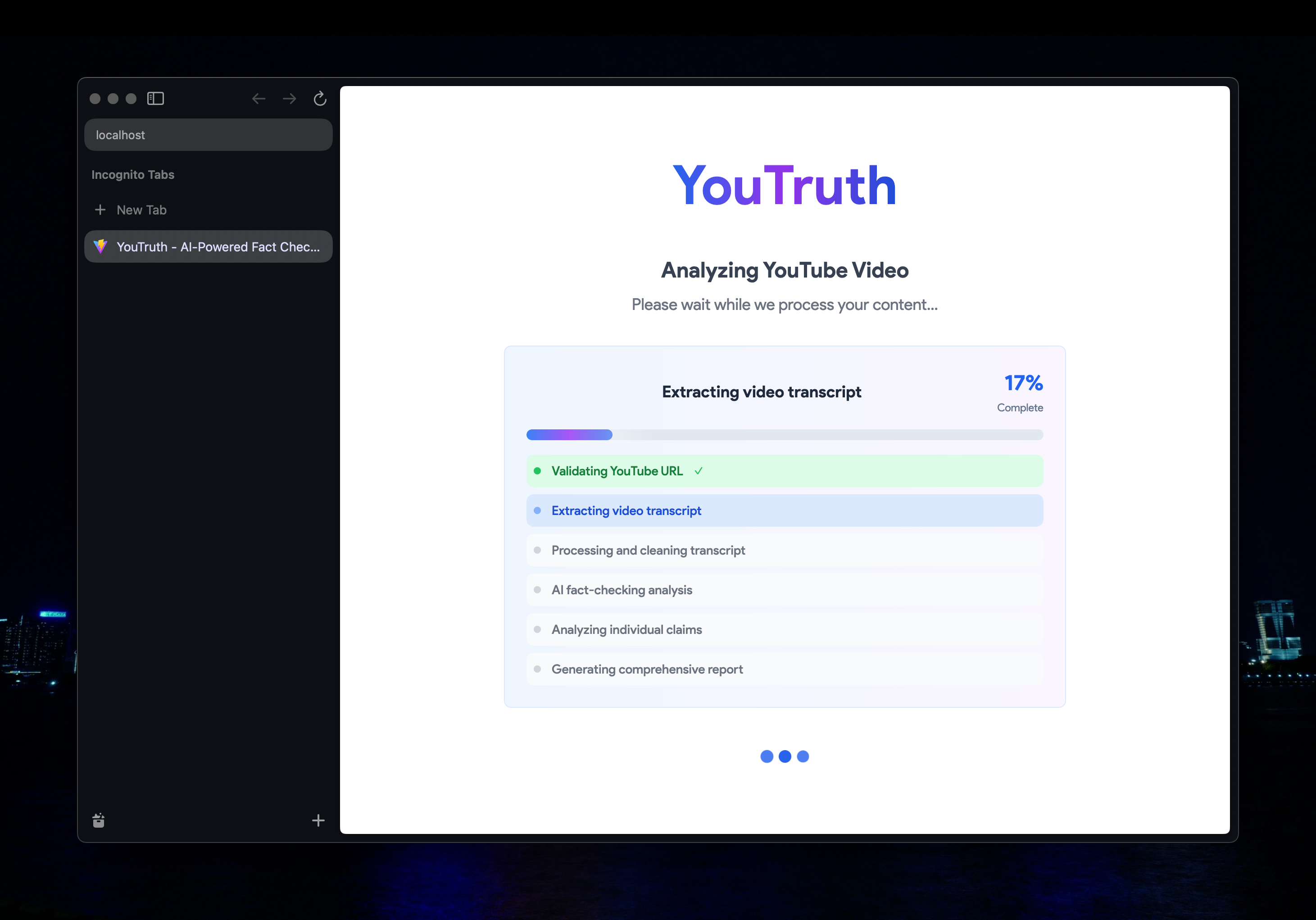The image size is (1316, 920).
Task: Click the Processing and cleaning transcript step
Action: (x=648, y=550)
